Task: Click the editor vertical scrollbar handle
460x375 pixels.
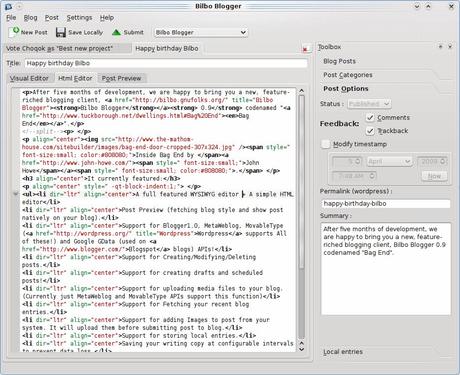Action: click(301, 182)
